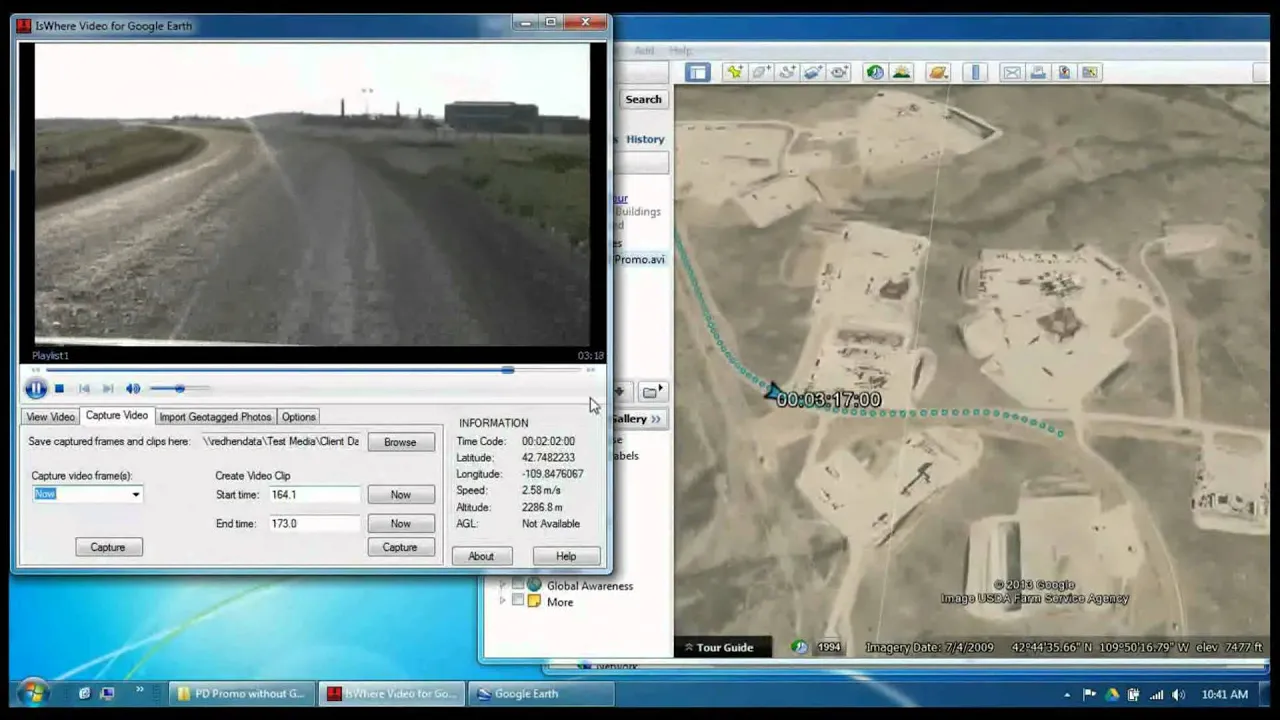Click Record a Tour icon
The height and width of the screenshot is (720, 1280).
(x=839, y=72)
